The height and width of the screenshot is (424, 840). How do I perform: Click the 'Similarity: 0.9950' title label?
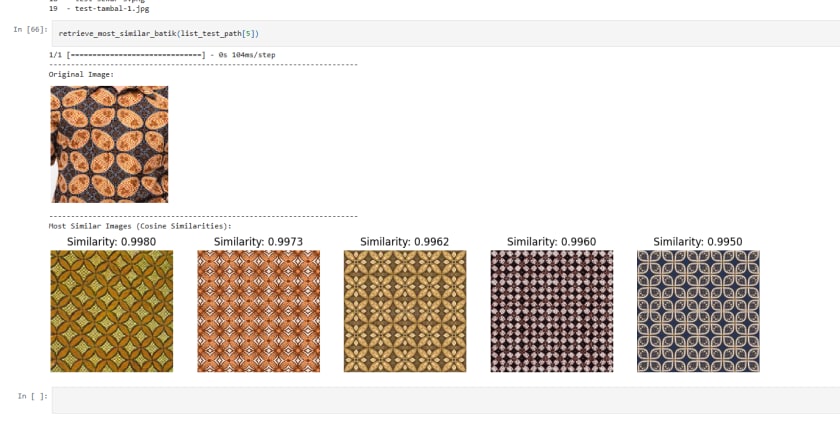tap(698, 242)
